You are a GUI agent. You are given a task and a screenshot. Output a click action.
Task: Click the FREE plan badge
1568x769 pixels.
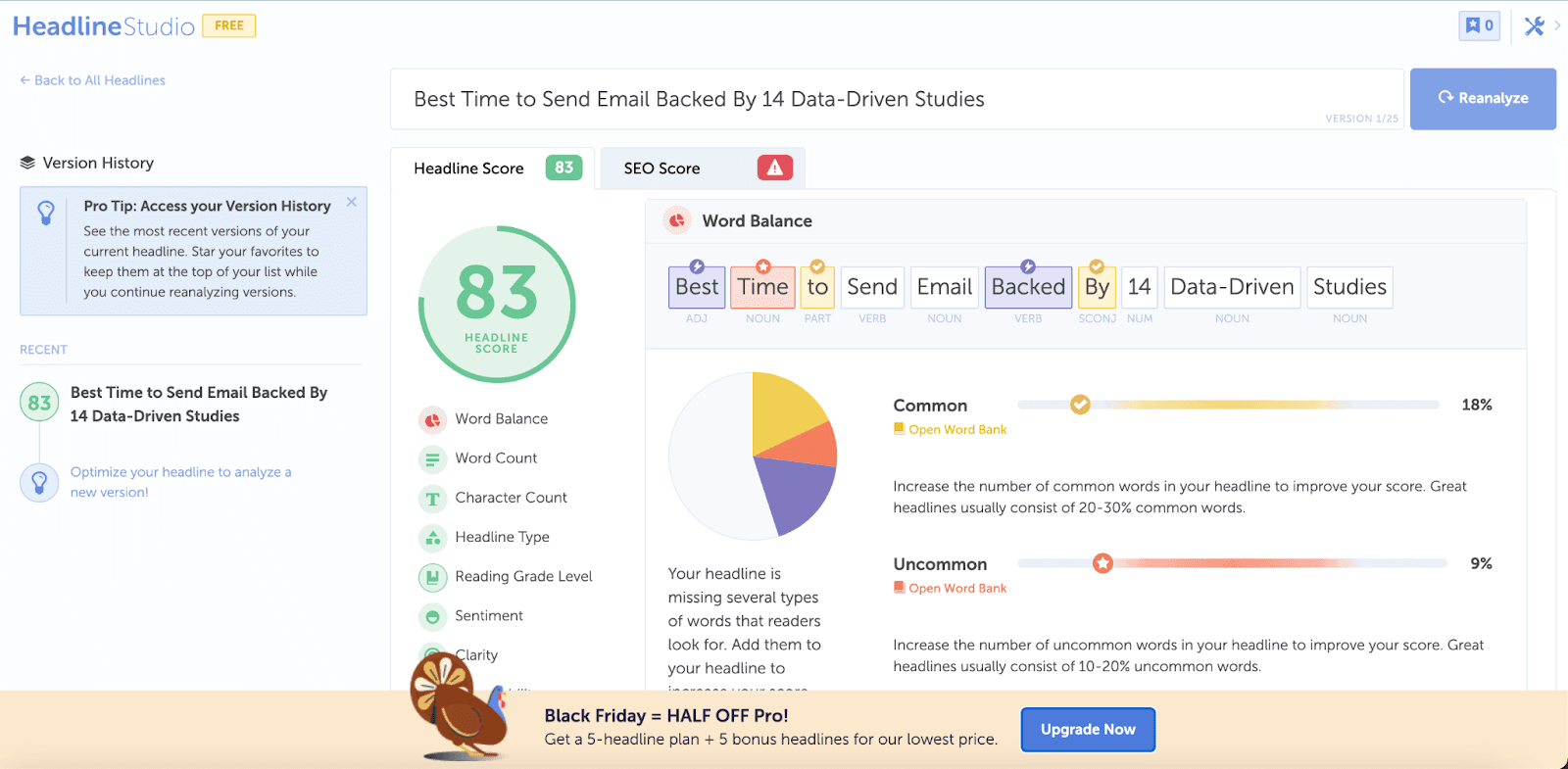click(x=229, y=25)
